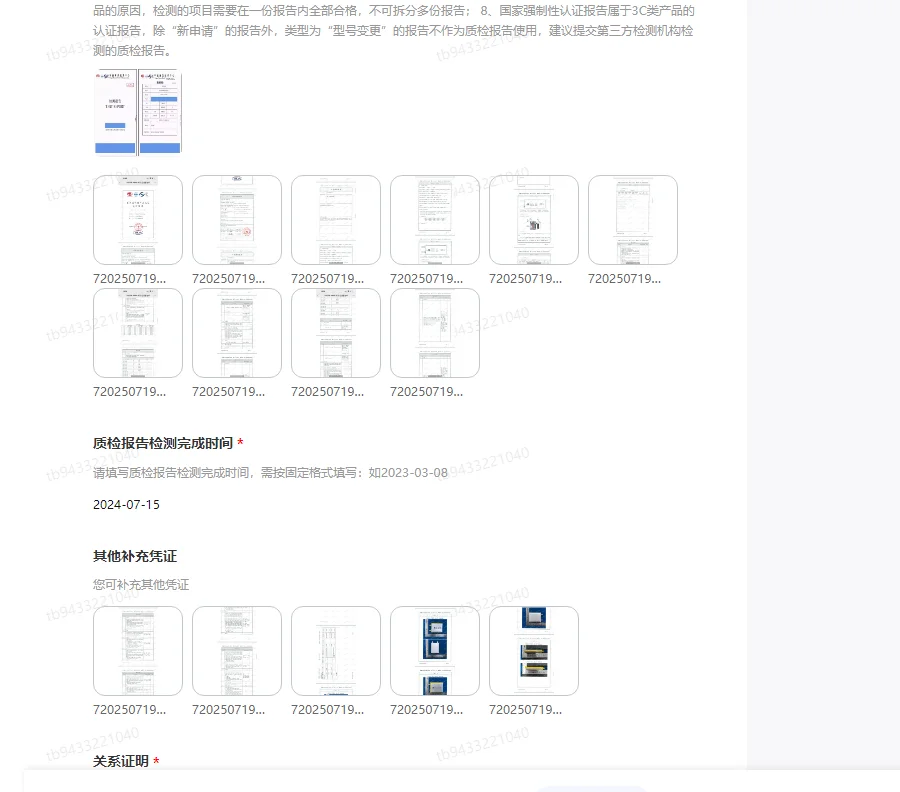Select the fourth quality report thumbnail

435,219
